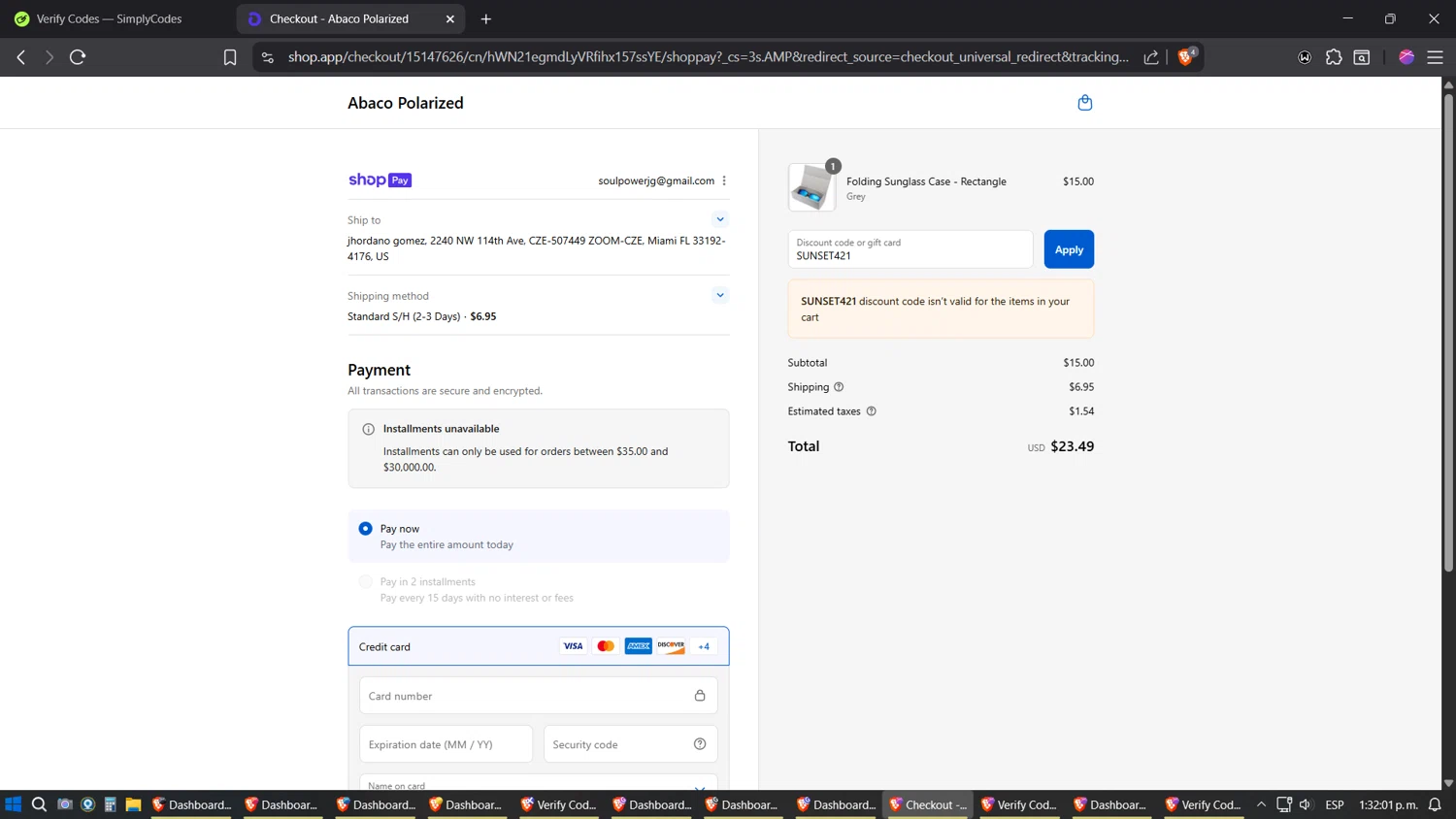Open the extensions puzzle icon
This screenshot has height=819, width=1456.
[1334, 57]
